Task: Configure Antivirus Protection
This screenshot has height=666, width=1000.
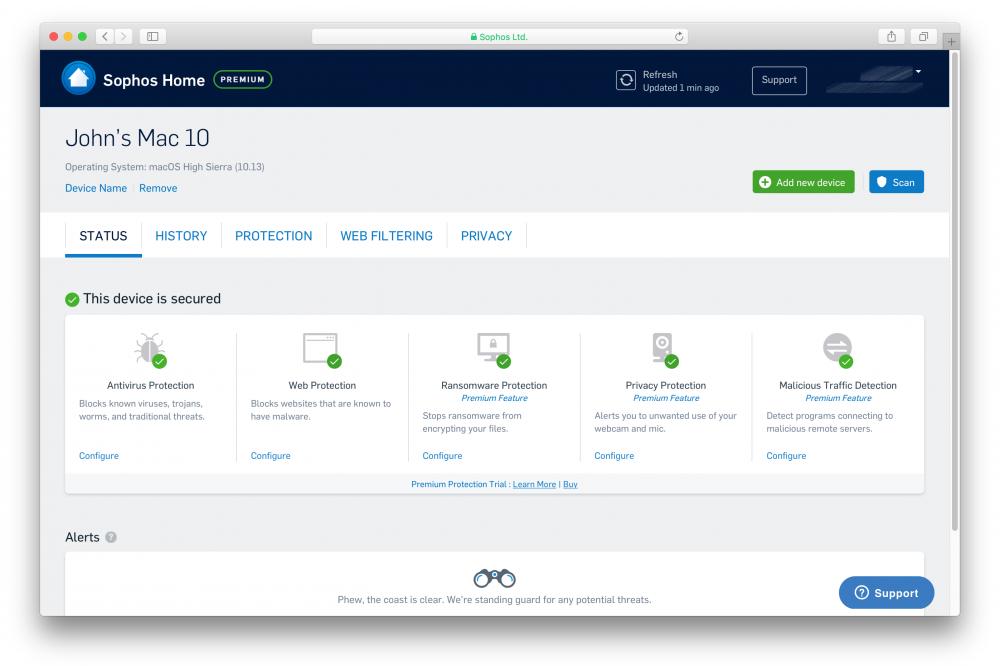Action: pos(99,455)
